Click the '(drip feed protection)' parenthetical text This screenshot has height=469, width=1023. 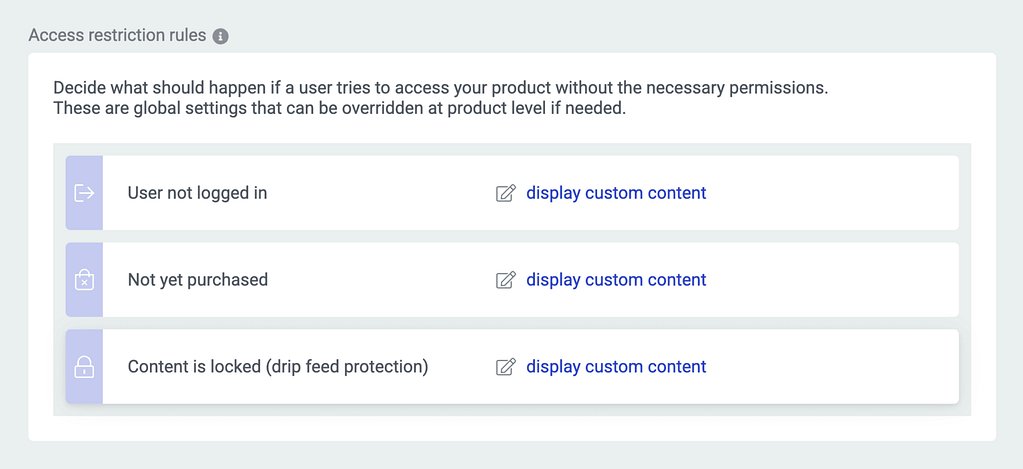click(345, 367)
